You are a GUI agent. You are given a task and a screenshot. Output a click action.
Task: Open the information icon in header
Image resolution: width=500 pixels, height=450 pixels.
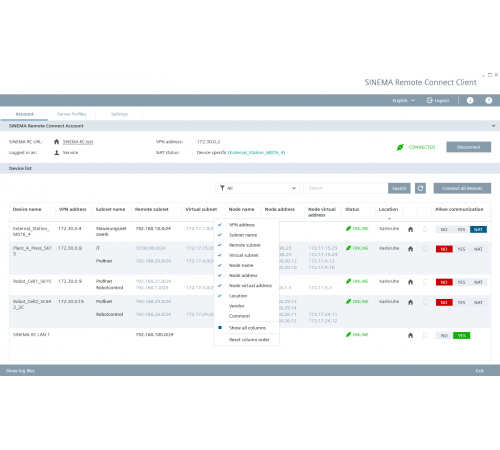470,100
